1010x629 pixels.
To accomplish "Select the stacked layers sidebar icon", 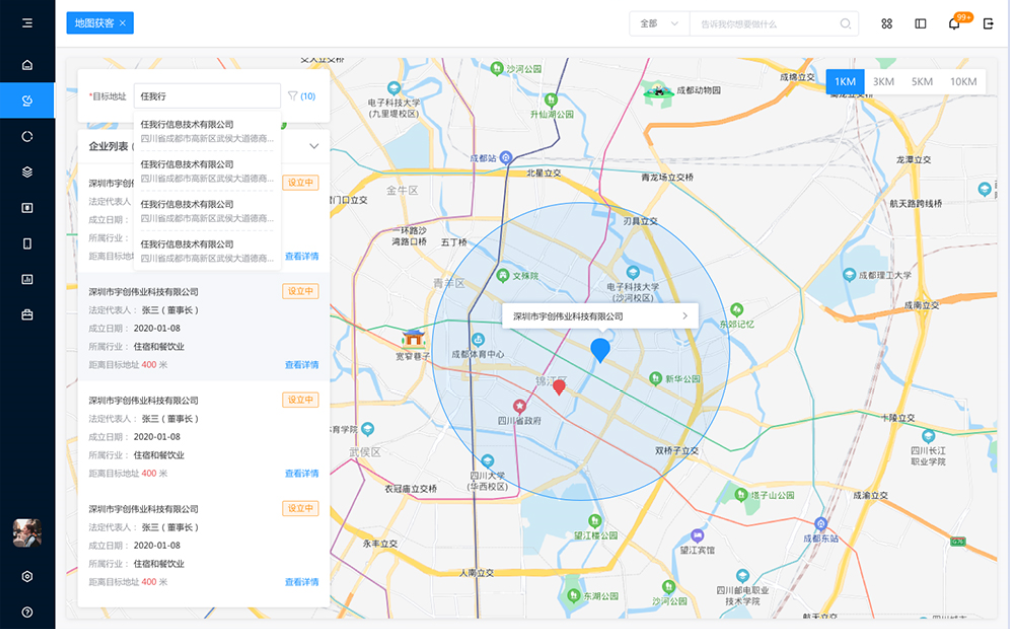I will pyautogui.click(x=27, y=172).
